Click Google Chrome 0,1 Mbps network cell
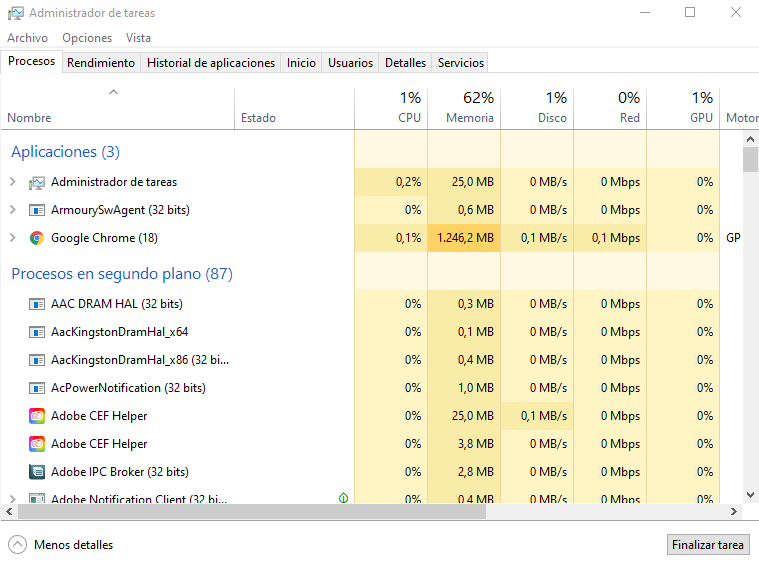This screenshot has width=759, height=569. pyautogui.click(x=610, y=238)
